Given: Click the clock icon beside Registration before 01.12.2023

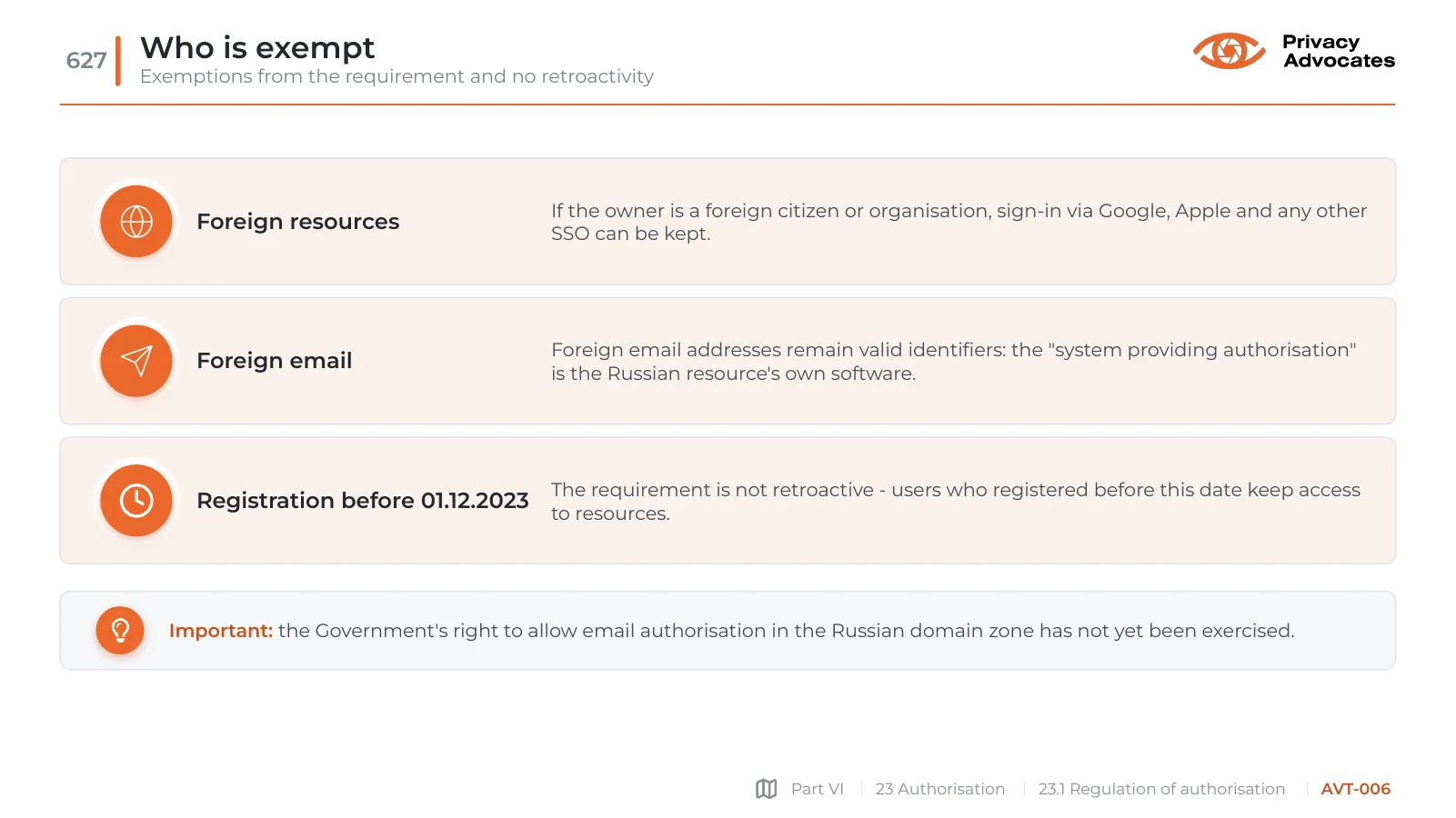Looking at the screenshot, I should point(136,501).
